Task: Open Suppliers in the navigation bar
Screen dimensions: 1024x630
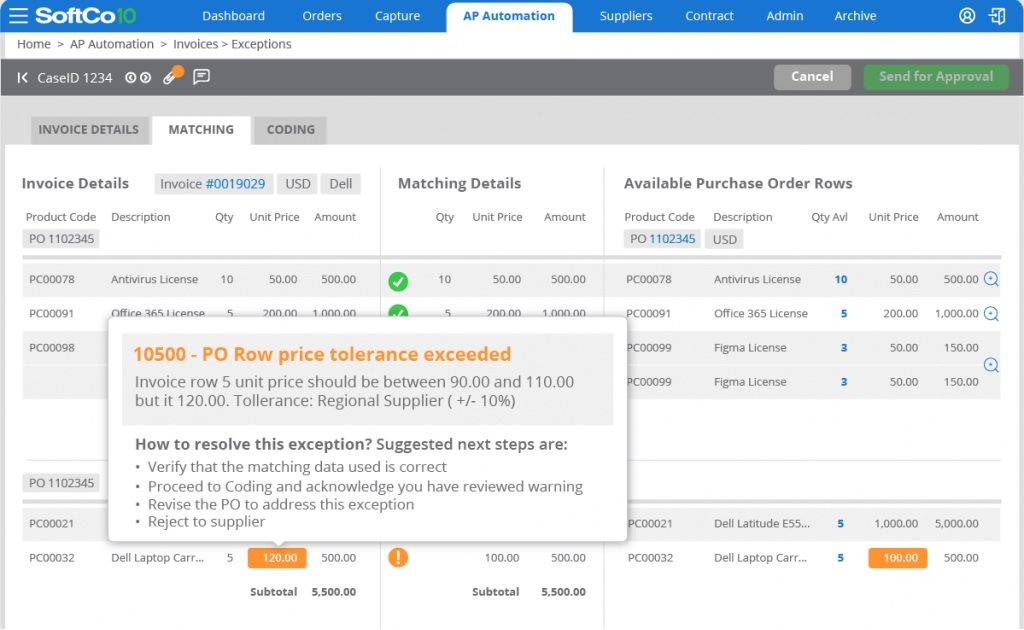Action: coord(626,16)
